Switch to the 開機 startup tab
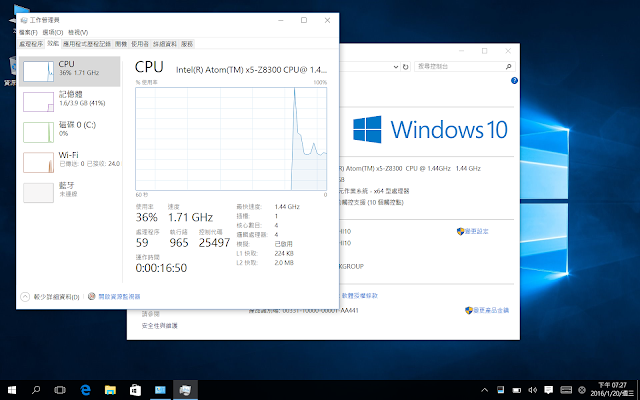 pyautogui.click(x=121, y=44)
